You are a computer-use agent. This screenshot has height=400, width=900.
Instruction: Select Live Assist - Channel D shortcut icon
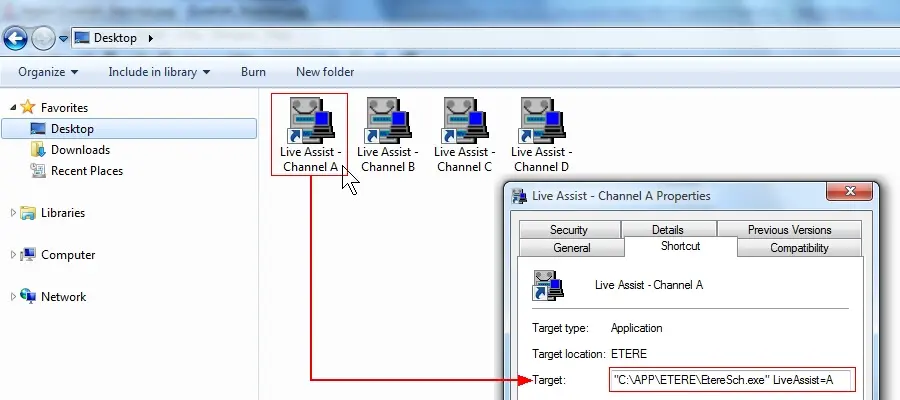pyautogui.click(x=541, y=122)
